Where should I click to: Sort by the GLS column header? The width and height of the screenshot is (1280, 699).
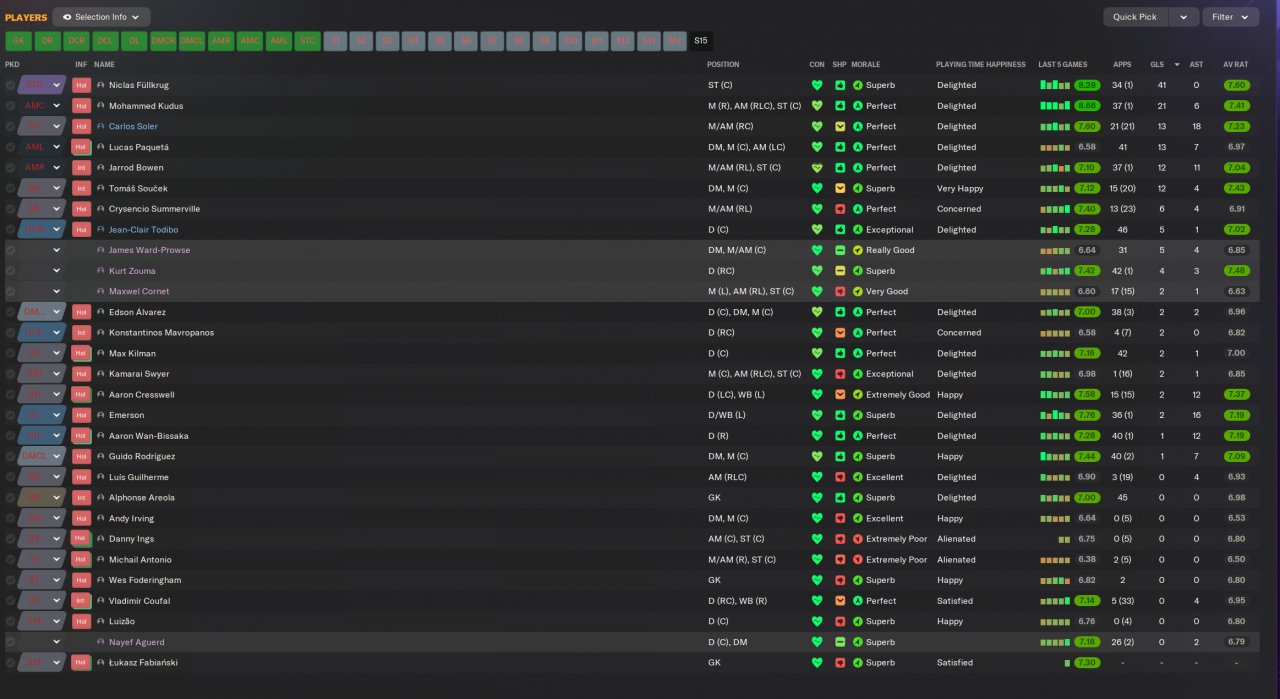coord(1157,64)
